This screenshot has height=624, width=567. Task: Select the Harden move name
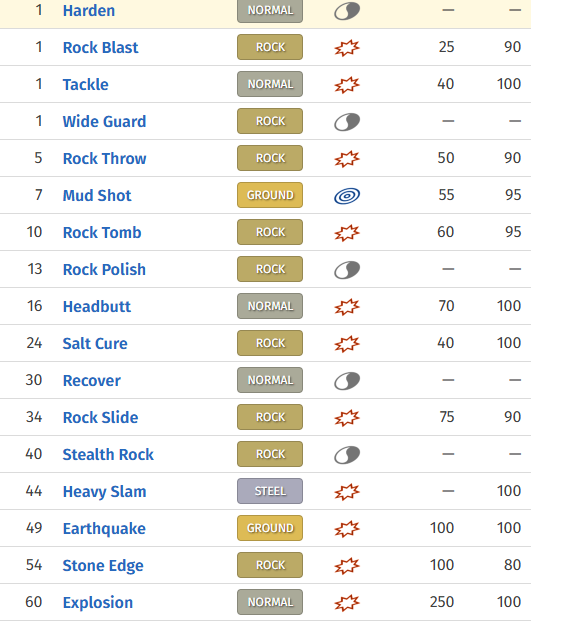coord(89,10)
